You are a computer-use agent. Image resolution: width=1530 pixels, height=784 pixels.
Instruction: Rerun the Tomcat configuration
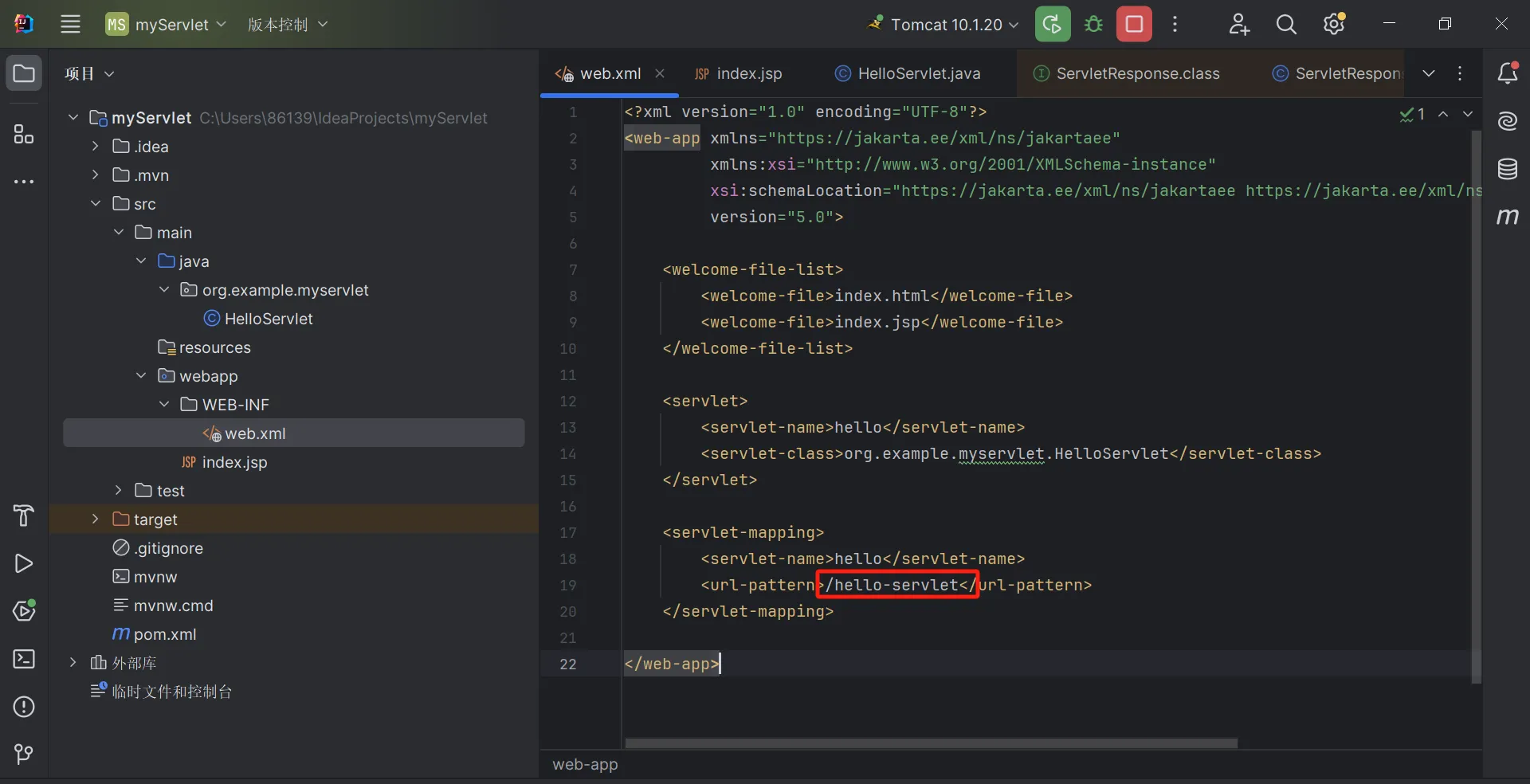(1052, 24)
